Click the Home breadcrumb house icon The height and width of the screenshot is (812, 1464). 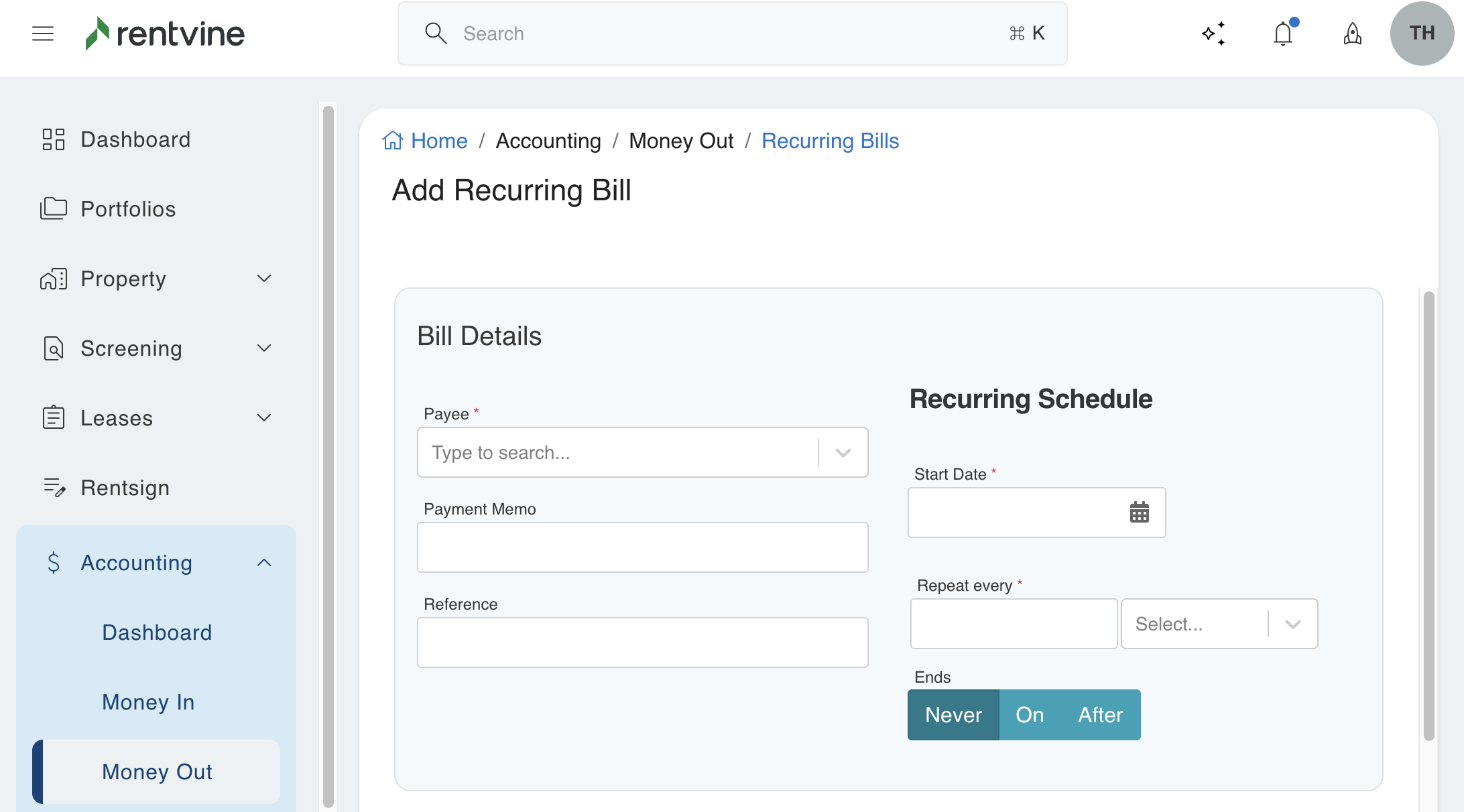pos(393,141)
